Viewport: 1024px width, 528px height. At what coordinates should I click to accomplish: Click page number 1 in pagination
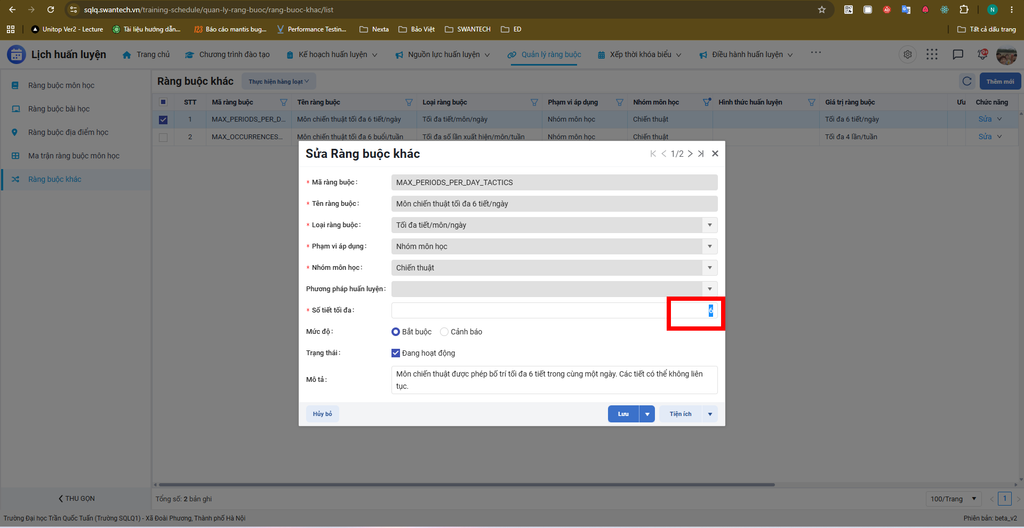[1004, 499]
